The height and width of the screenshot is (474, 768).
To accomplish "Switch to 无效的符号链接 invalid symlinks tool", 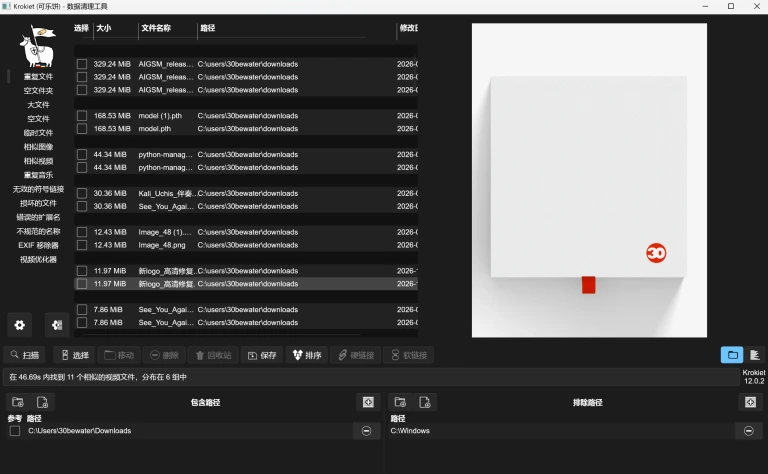I will 38,189.
